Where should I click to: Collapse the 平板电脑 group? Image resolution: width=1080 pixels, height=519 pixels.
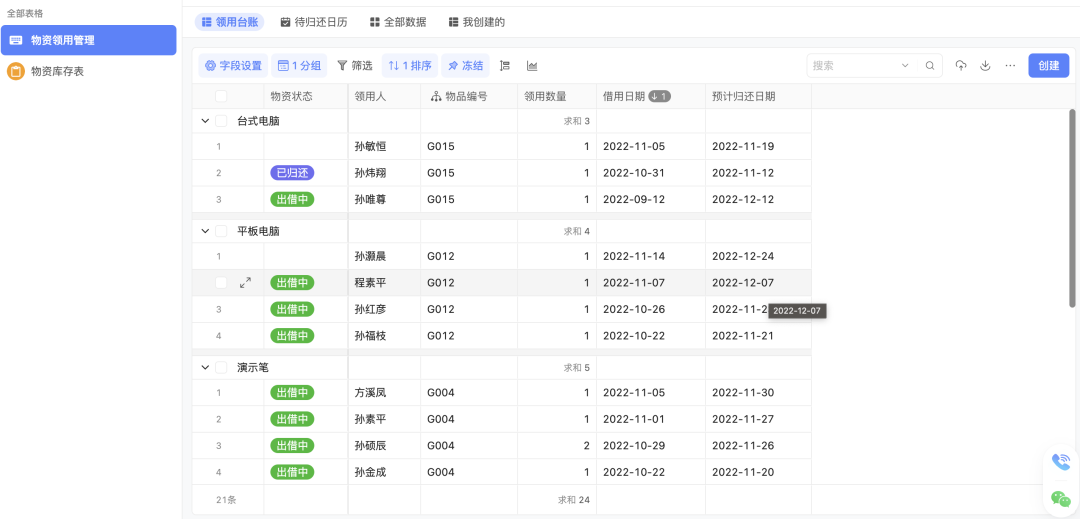click(x=205, y=231)
